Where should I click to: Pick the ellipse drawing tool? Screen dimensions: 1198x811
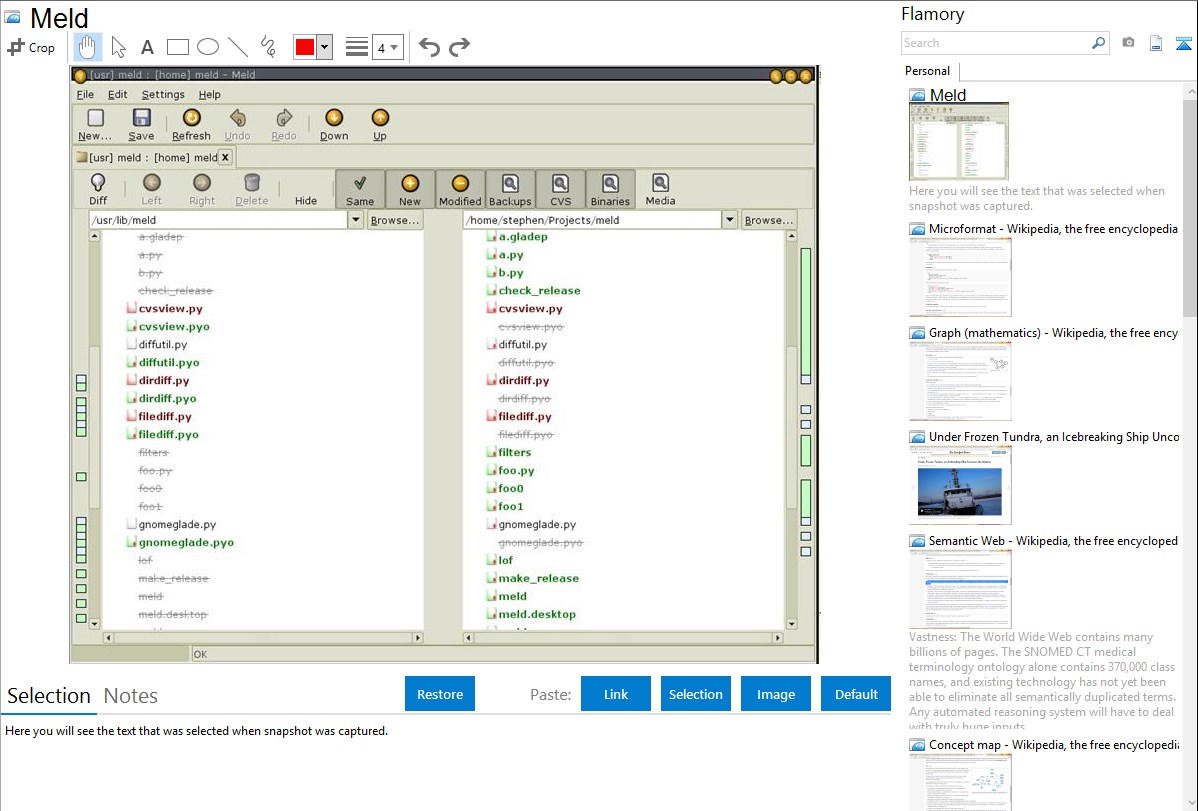pyautogui.click(x=208, y=47)
